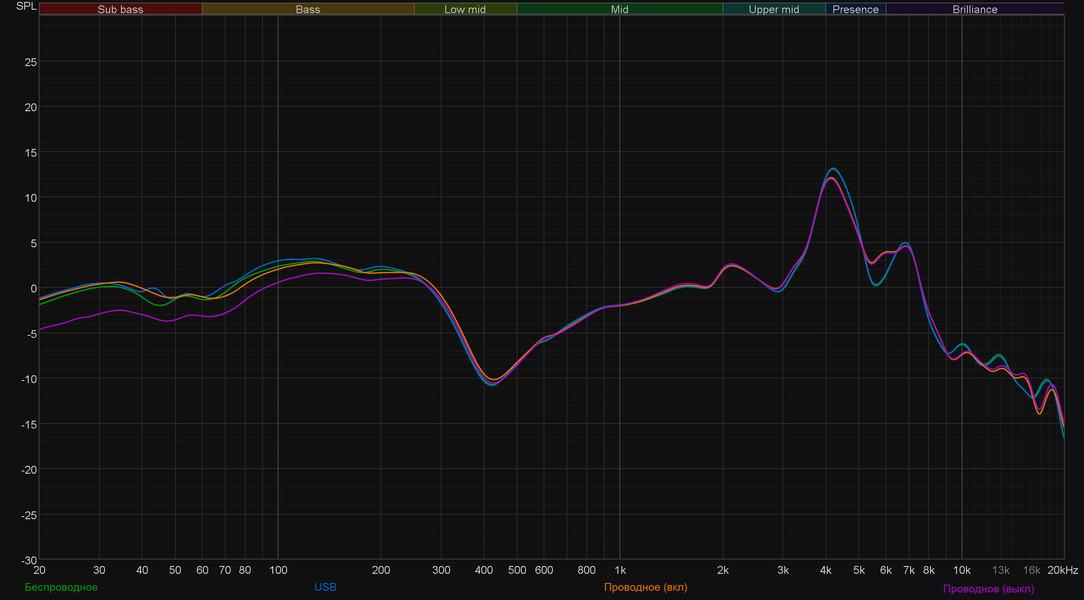Click the 1k frequency tick label
The height and width of the screenshot is (600, 1084).
tap(620, 570)
